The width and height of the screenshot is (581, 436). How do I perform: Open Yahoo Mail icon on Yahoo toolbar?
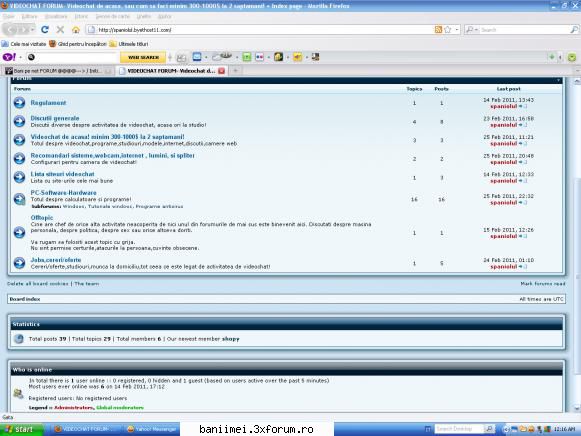[x=197, y=57]
